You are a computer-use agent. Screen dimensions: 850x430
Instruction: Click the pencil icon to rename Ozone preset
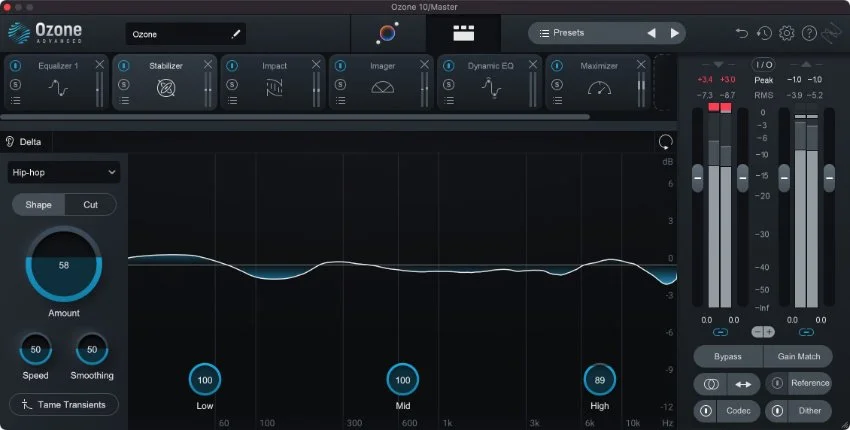pyautogui.click(x=235, y=34)
